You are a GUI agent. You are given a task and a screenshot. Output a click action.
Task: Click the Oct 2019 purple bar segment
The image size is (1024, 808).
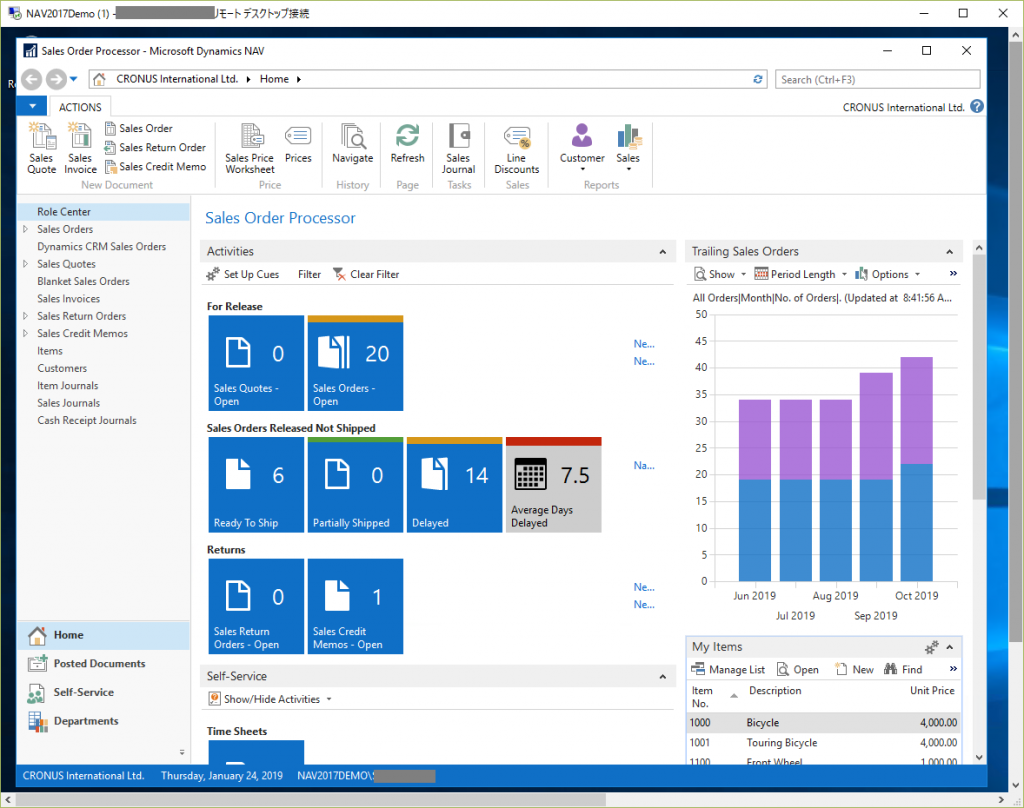click(x=916, y=410)
